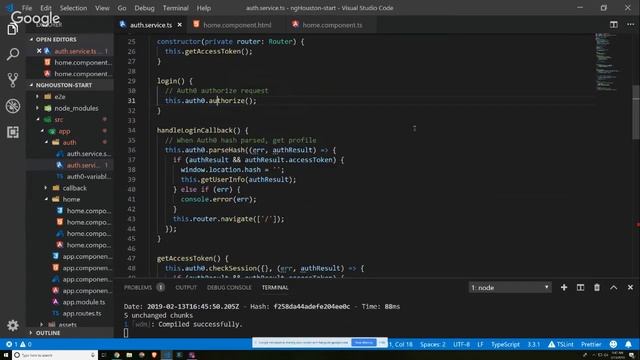Image resolution: width=640 pixels, height=360 pixels.
Task: Expand the callback folder
Action: point(74,188)
